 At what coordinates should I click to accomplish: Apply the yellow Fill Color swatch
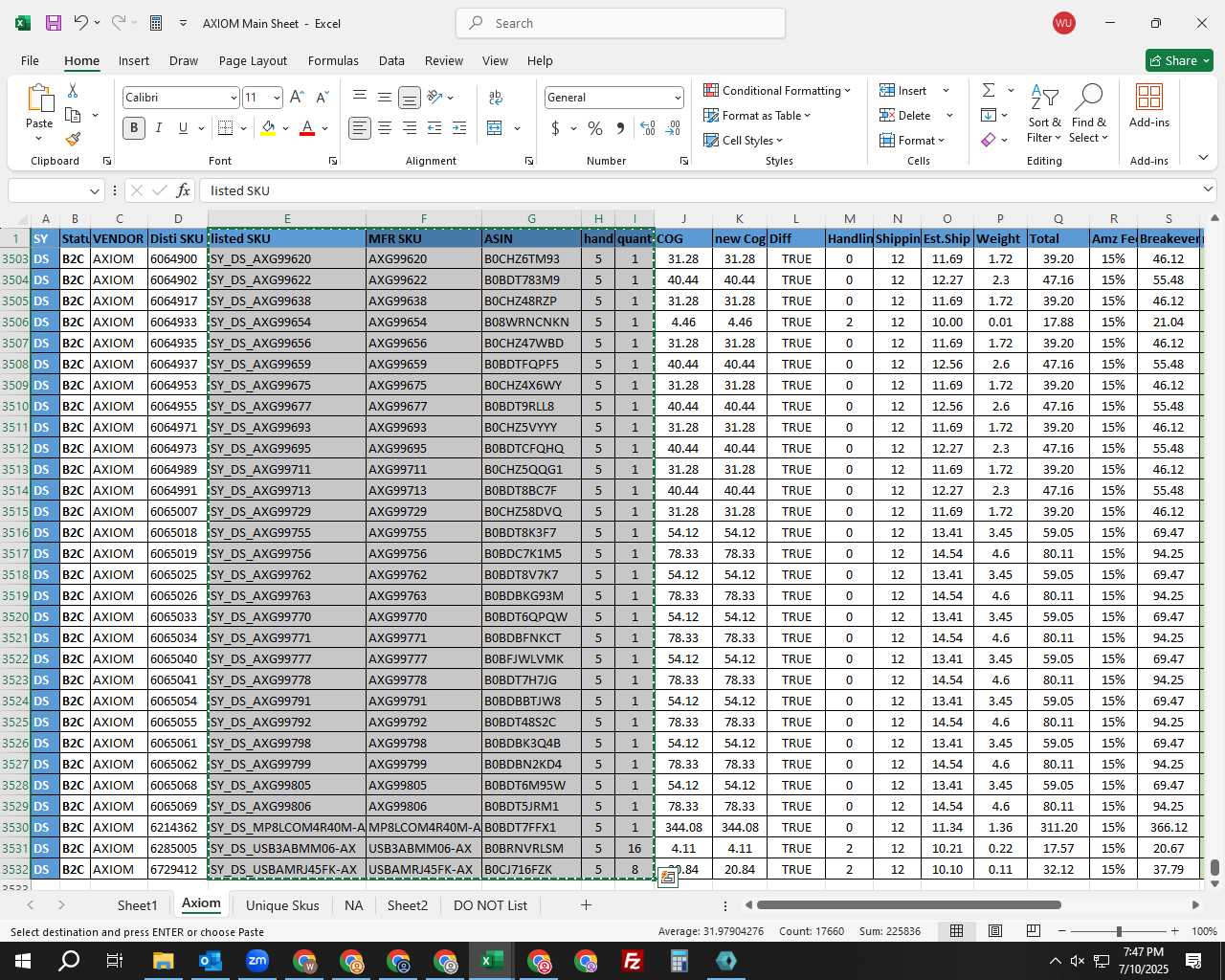(268, 127)
